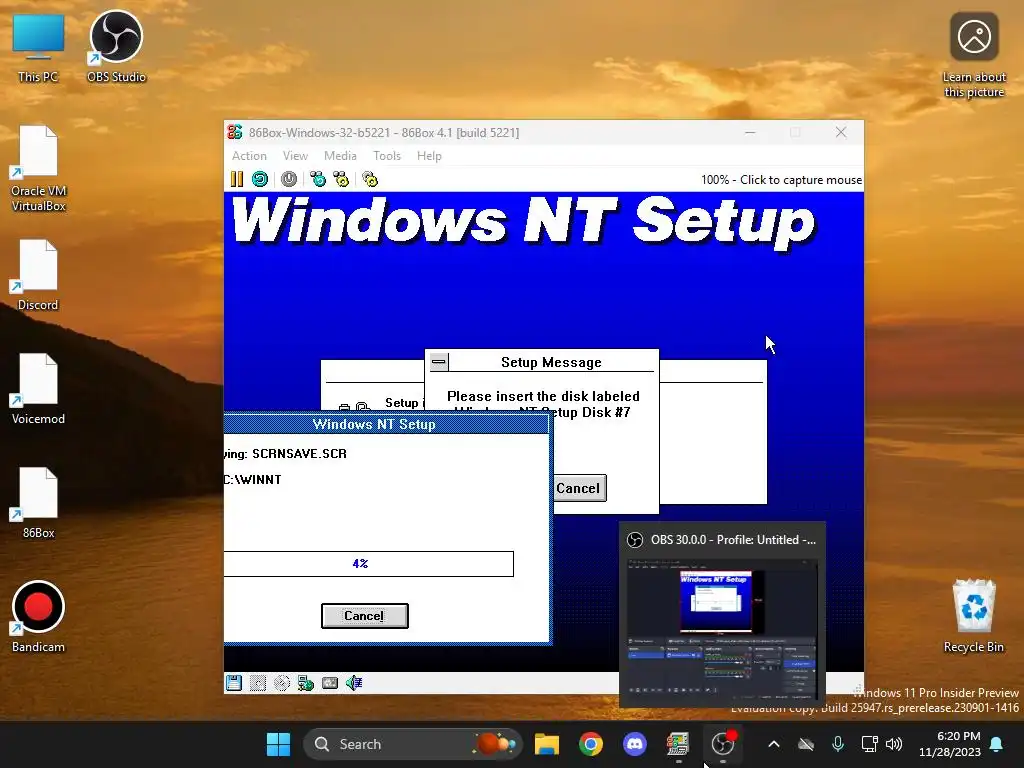Image resolution: width=1024 pixels, height=768 pixels.
Task: Open 86Box settings gear icon
Action: tap(370, 179)
